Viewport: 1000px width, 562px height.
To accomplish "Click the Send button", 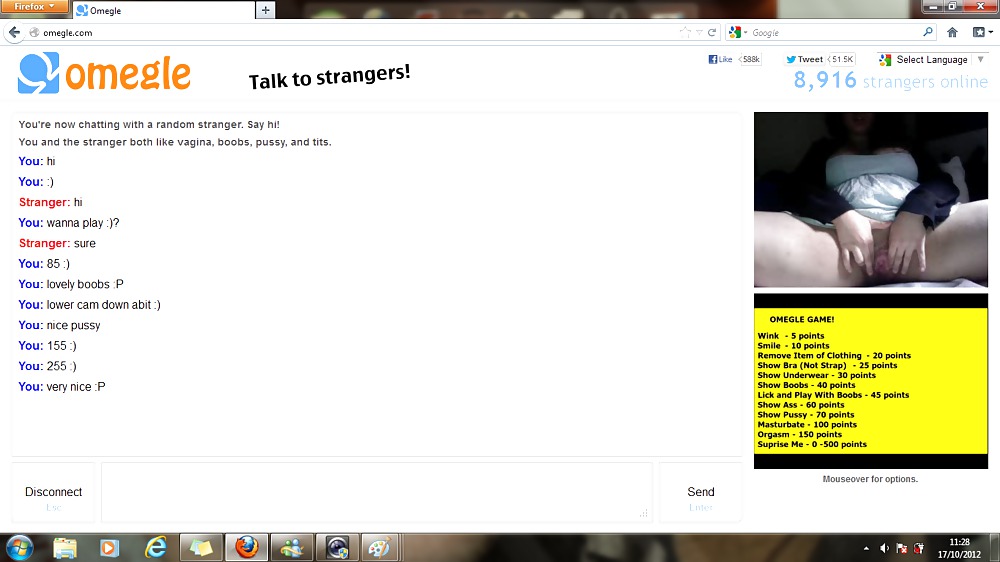I will tap(701, 492).
